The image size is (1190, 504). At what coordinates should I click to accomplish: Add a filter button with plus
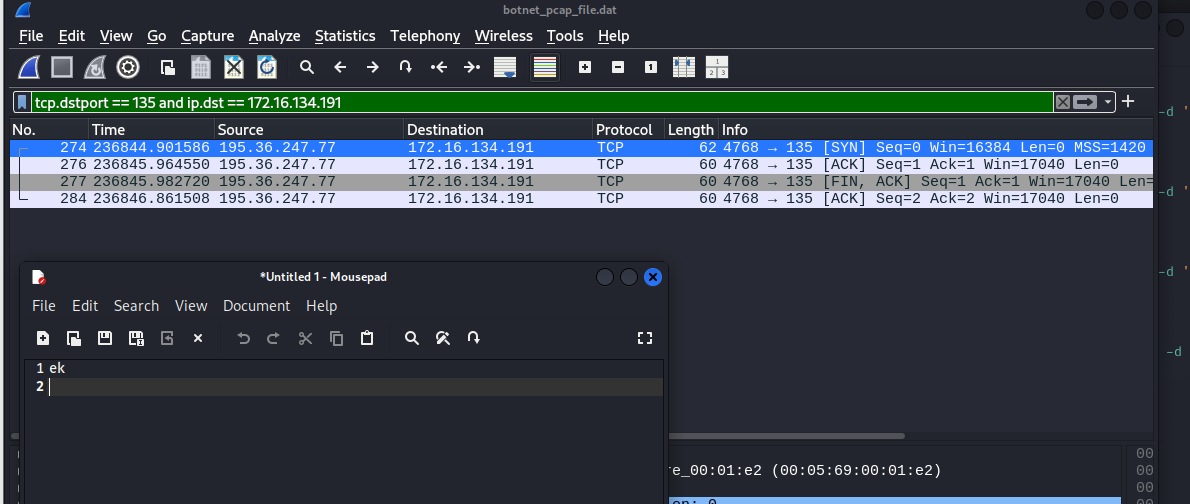point(1129,101)
